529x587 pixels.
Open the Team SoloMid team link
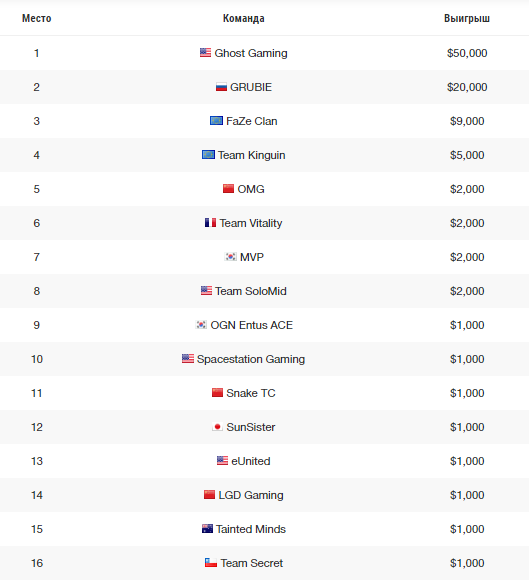251,291
